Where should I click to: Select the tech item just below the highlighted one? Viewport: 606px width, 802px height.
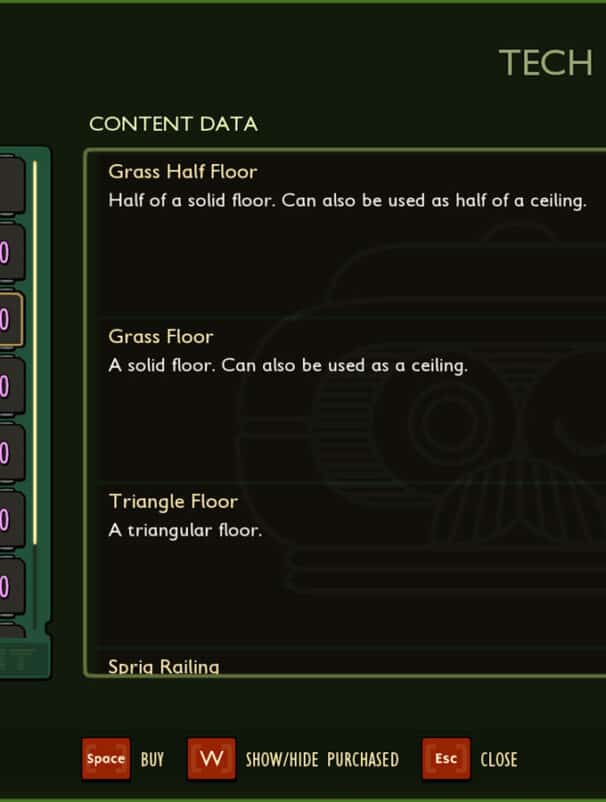8,386
